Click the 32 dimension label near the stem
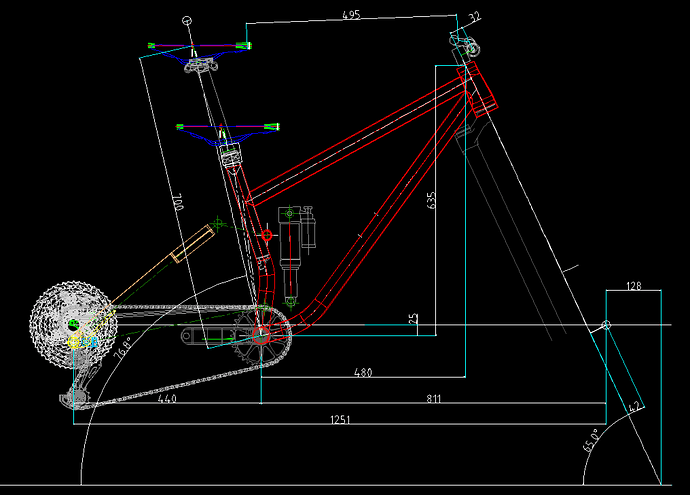Viewport: 690px width, 495px height. 474,17
